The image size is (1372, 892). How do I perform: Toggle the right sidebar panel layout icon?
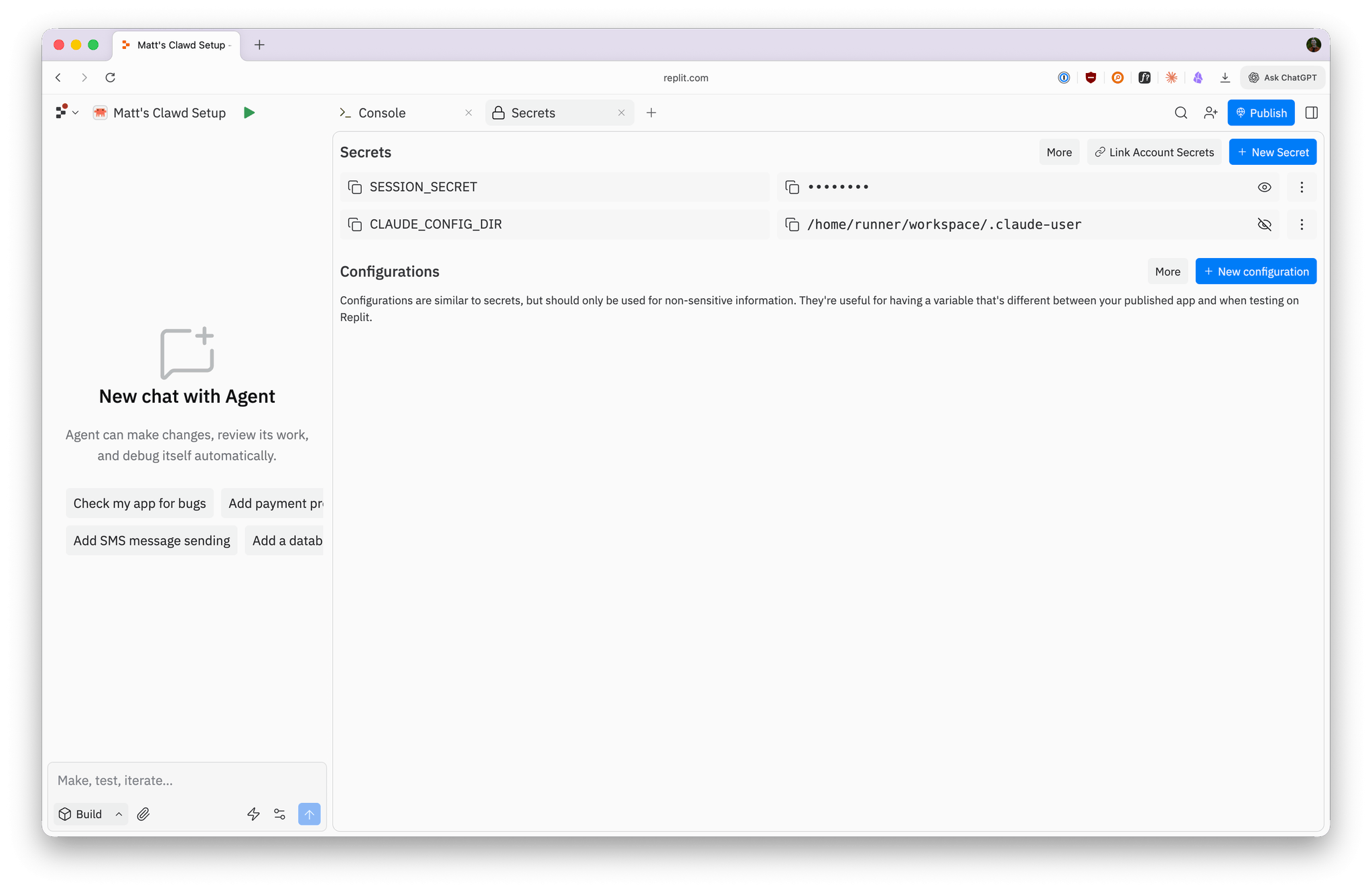1312,113
